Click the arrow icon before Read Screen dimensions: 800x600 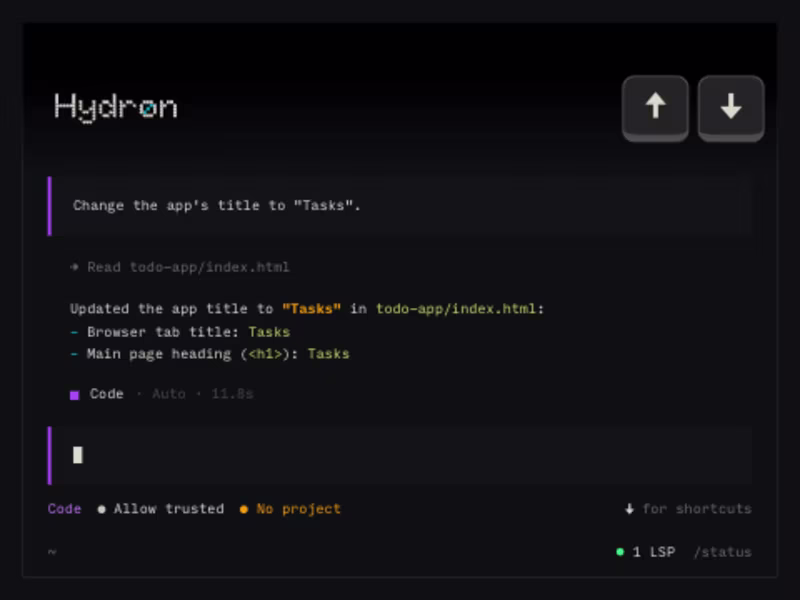[74, 267]
